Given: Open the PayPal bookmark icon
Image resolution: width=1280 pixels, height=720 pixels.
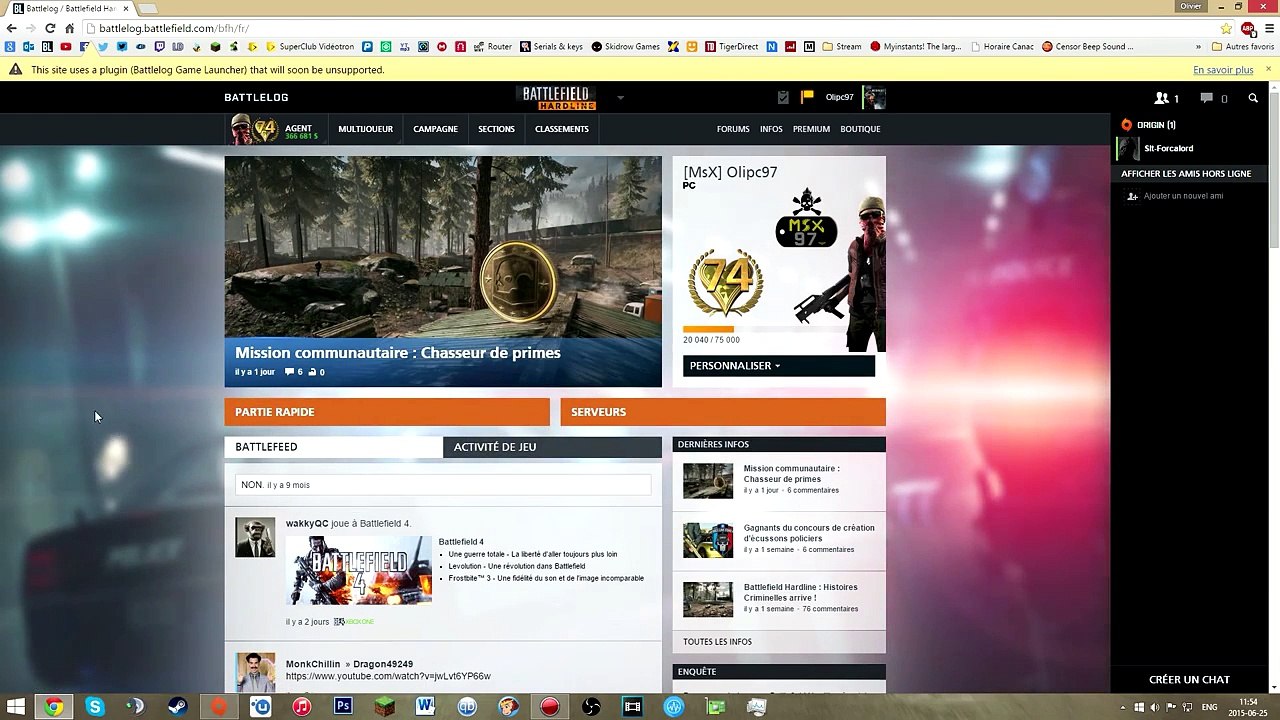Looking at the screenshot, I should click(367, 46).
